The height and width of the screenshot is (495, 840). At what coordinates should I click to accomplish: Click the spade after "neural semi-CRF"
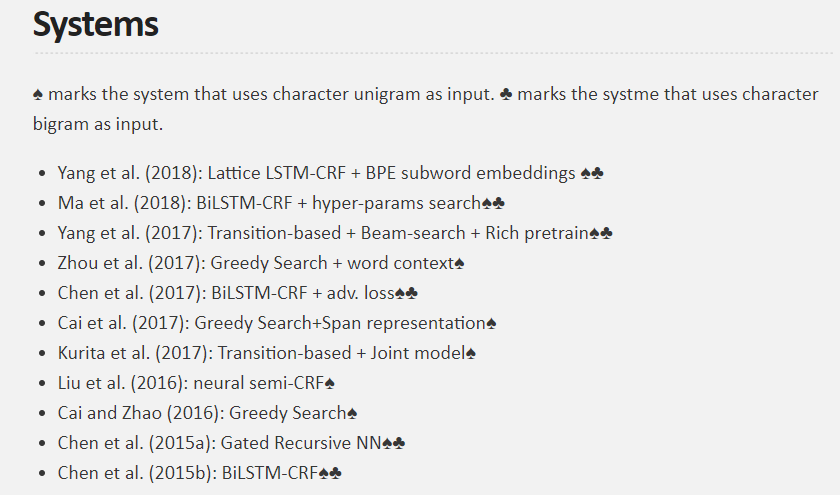coord(330,383)
